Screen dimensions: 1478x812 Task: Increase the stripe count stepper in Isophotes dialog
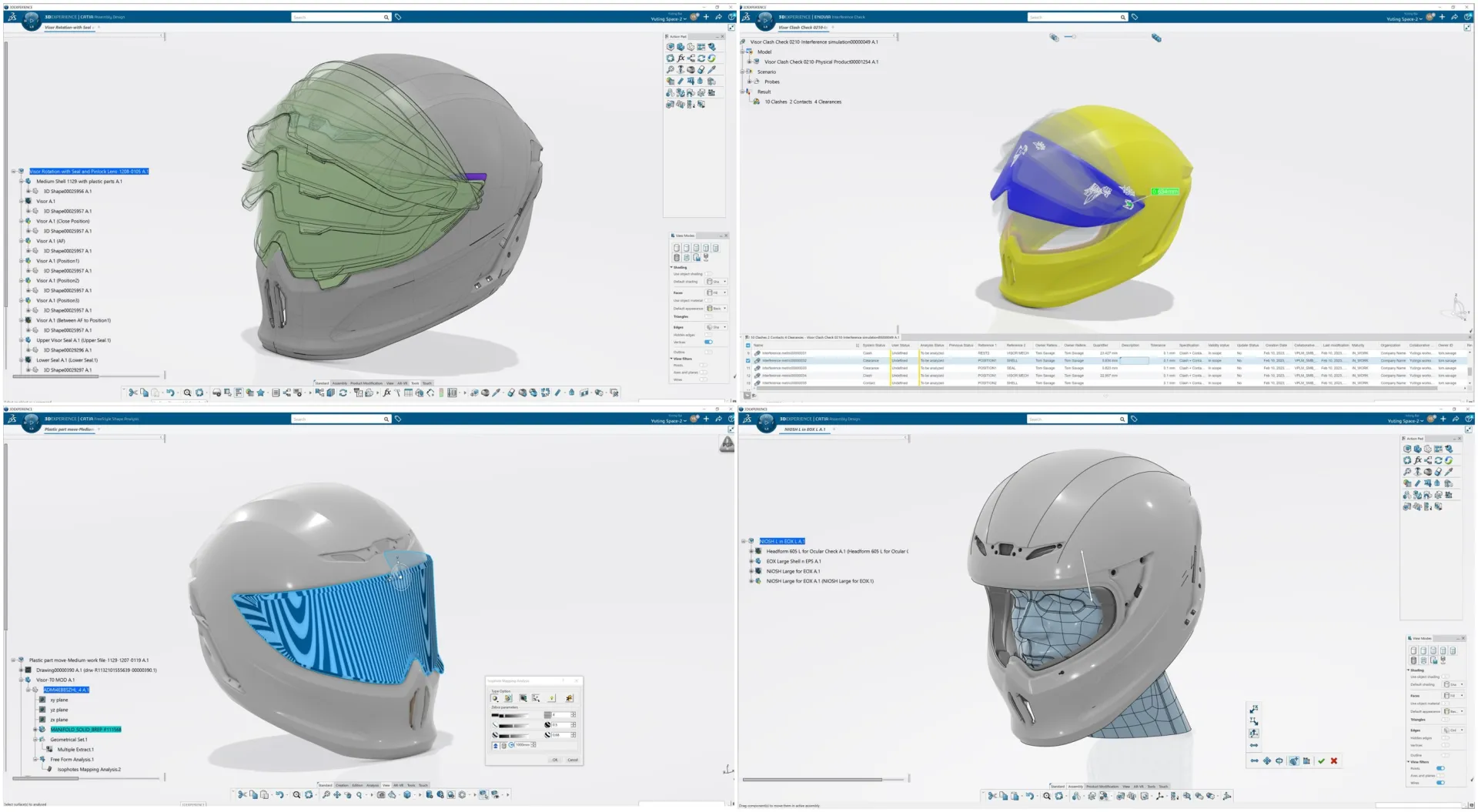[573, 713]
